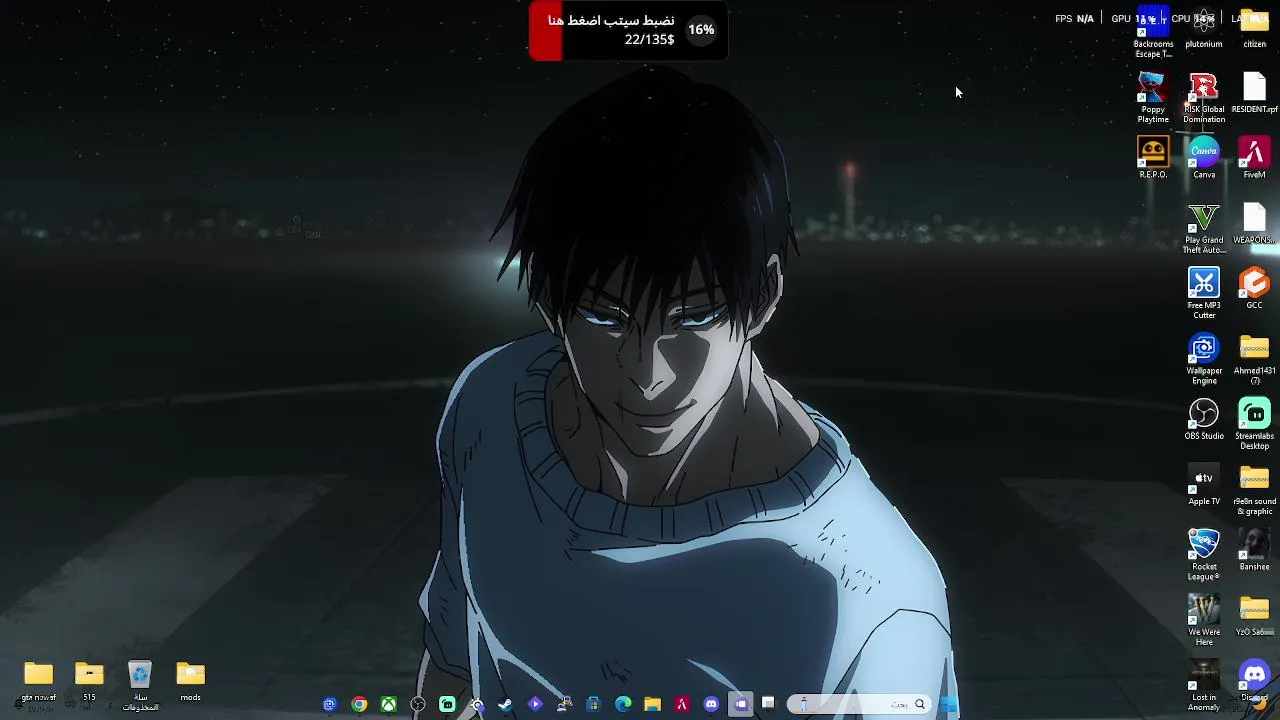1280x720 pixels.
Task: Launch the Lost in Anomaly shortcut
Action: 1204,685
